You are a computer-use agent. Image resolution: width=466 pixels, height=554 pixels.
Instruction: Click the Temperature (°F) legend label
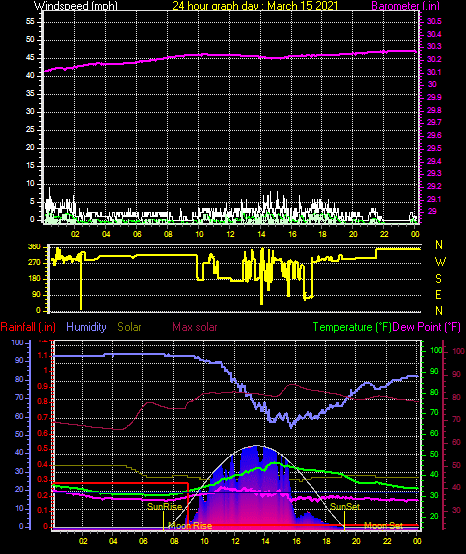click(352, 327)
